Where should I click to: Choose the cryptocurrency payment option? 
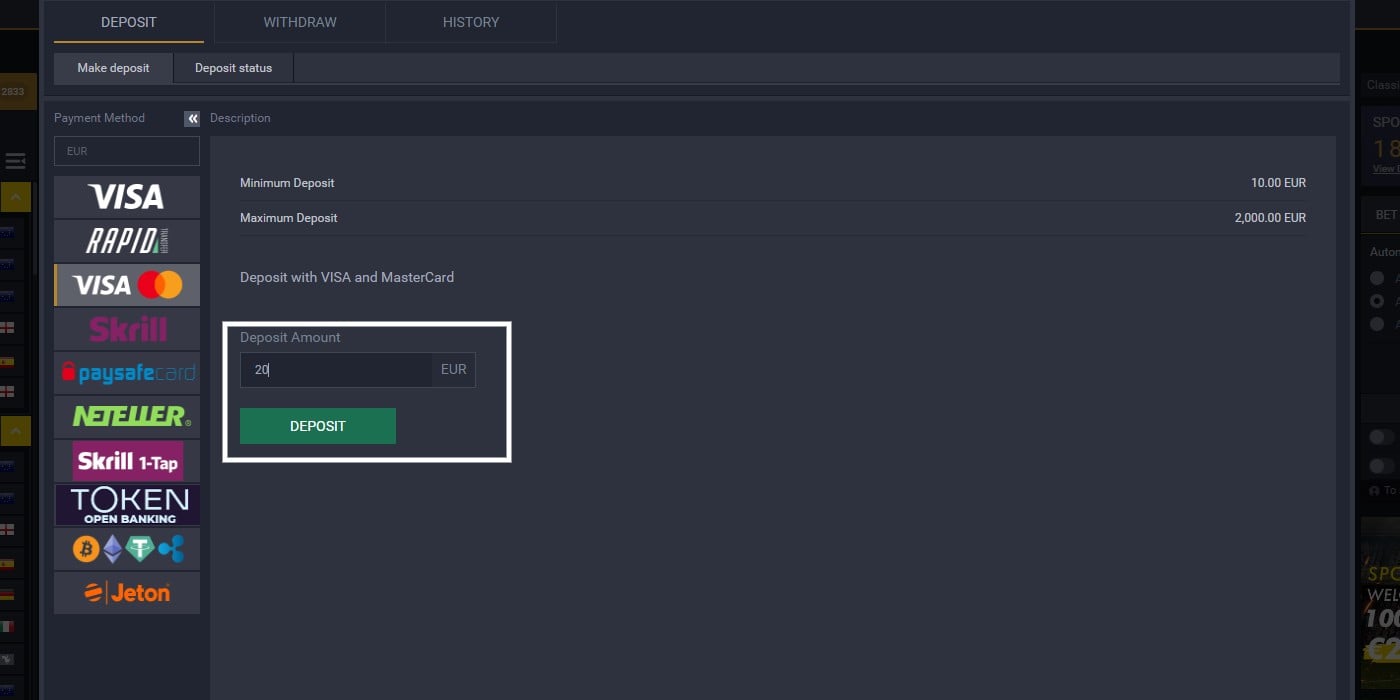[127, 549]
